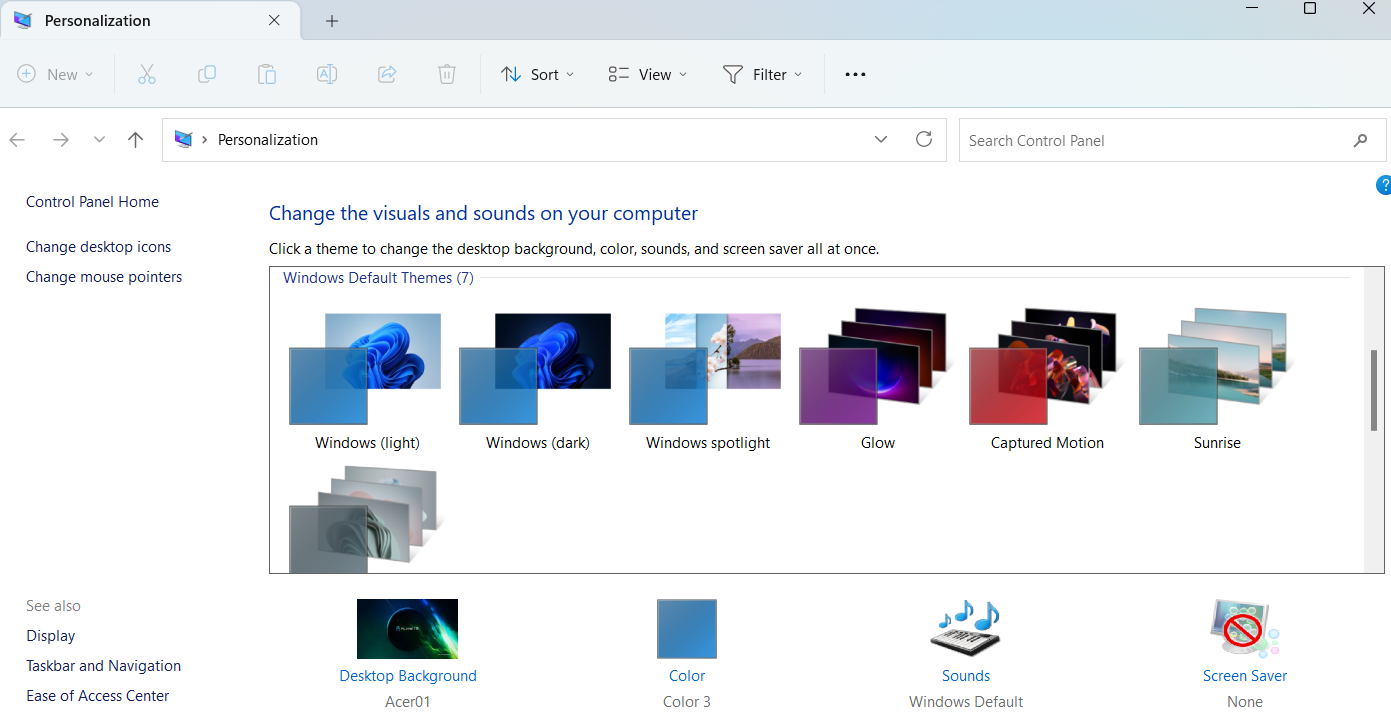Click the Share icon in toolbar
Image resolution: width=1391 pixels, height=722 pixels.
pos(387,74)
